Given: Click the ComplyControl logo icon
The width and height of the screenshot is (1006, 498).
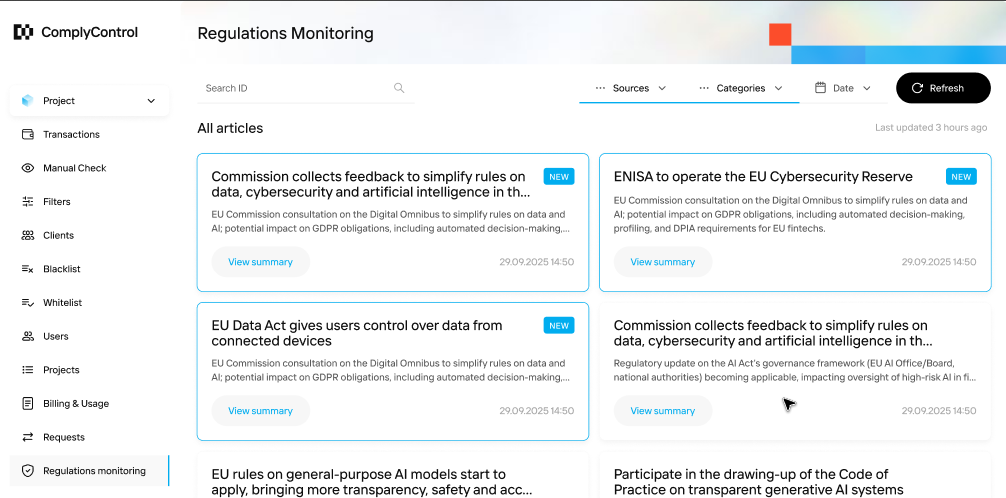Looking at the screenshot, I should coord(23,32).
